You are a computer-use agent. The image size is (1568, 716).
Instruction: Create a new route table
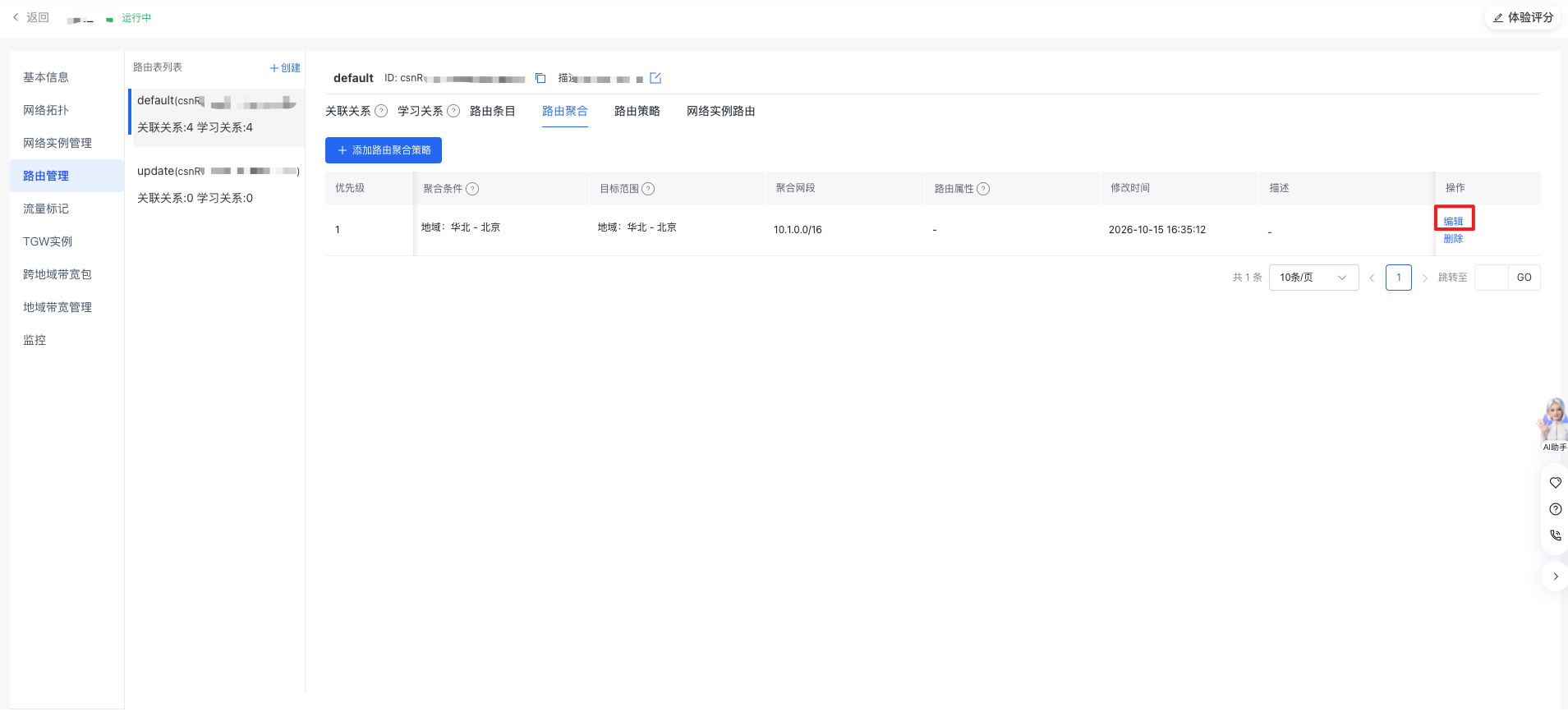pos(285,68)
